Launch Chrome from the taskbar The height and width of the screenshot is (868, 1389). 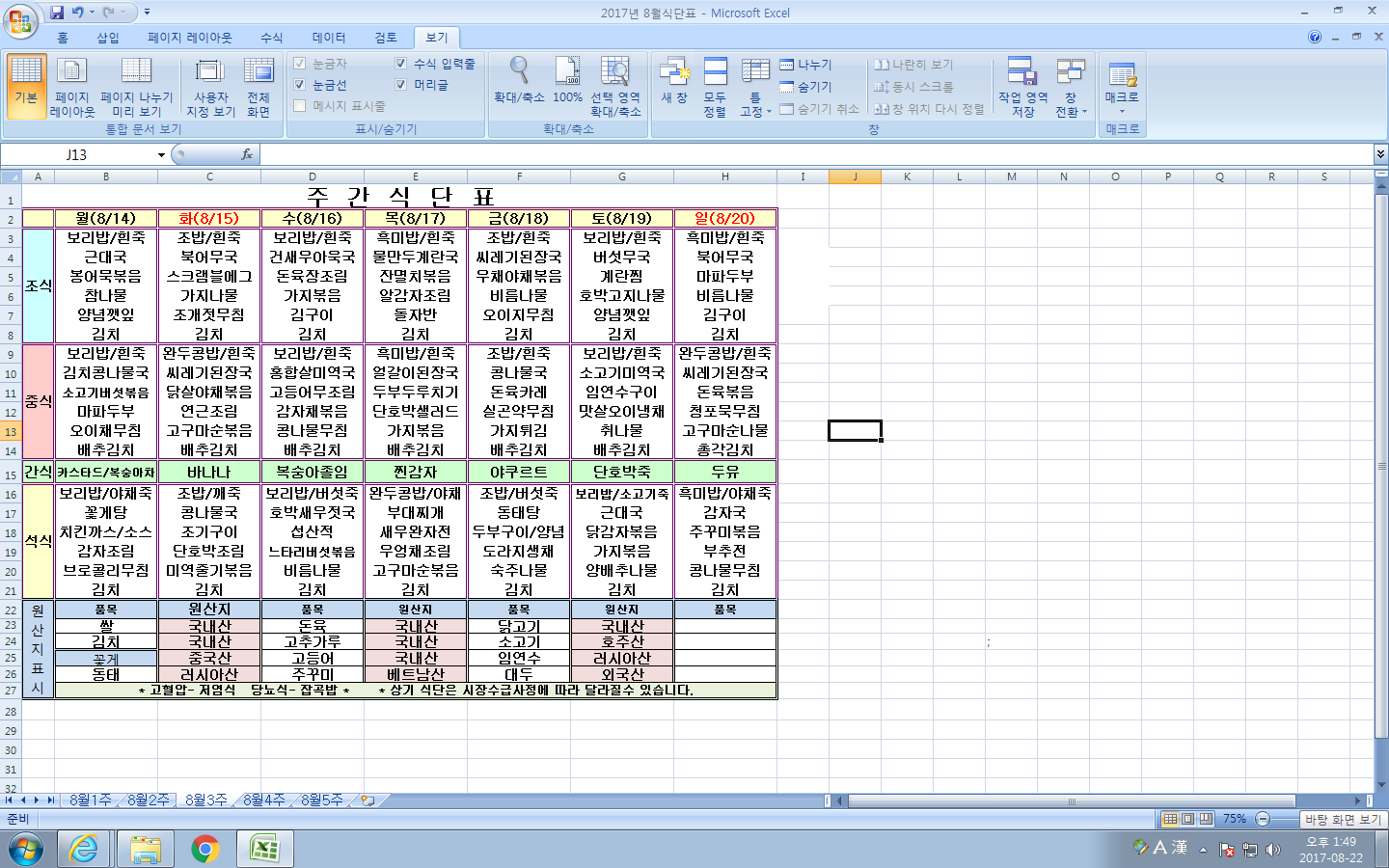[204, 849]
